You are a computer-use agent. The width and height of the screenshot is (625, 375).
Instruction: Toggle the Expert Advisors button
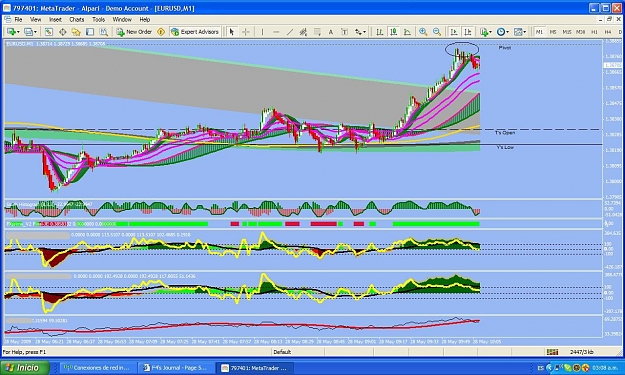(195, 32)
